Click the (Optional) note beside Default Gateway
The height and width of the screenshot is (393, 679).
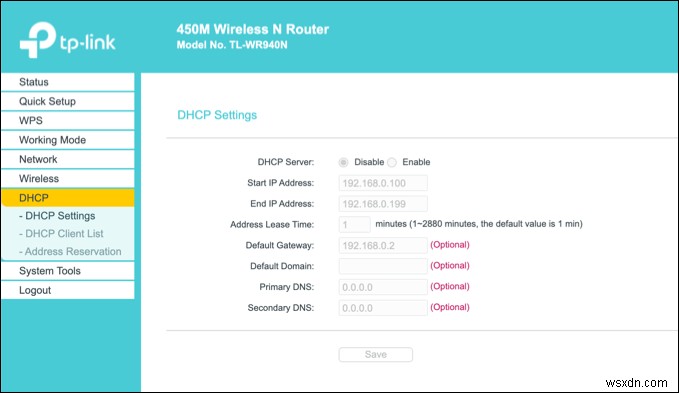449,245
